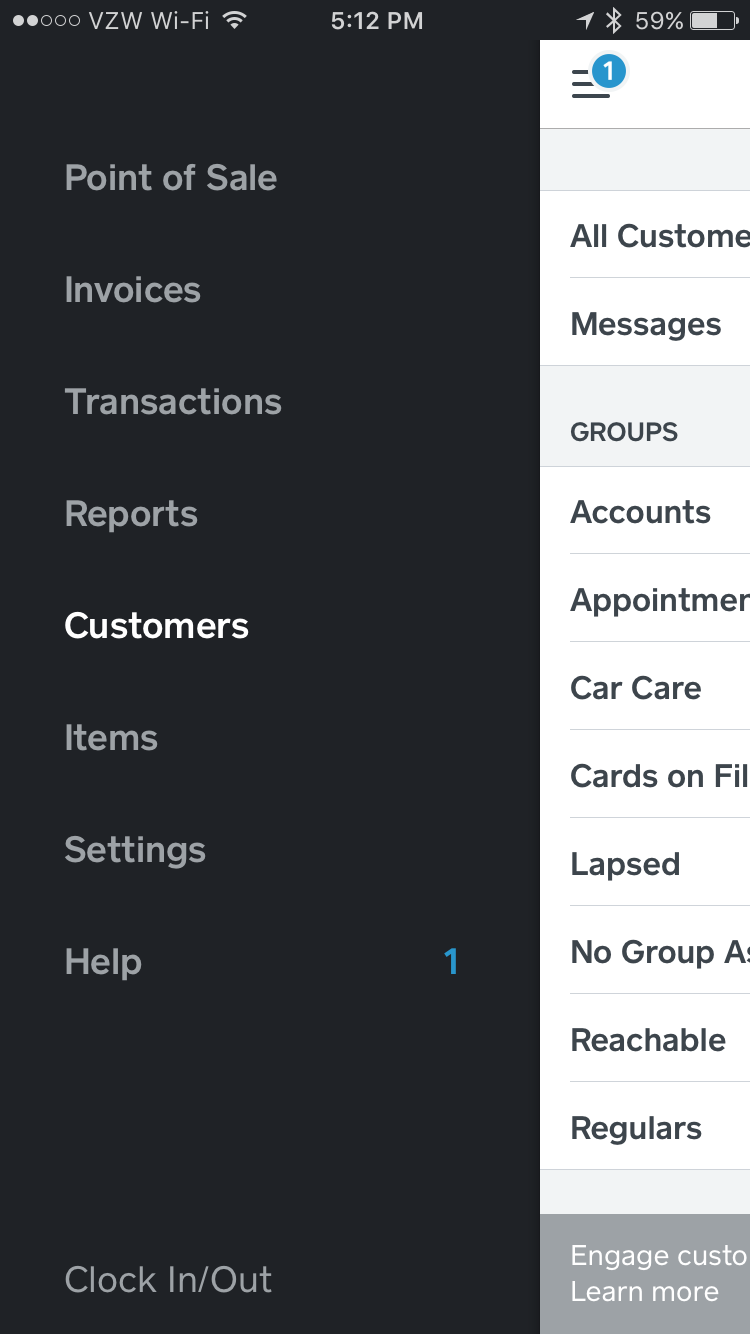This screenshot has height=1334, width=750.
Task: Open Point of Sale
Action: 171,178
